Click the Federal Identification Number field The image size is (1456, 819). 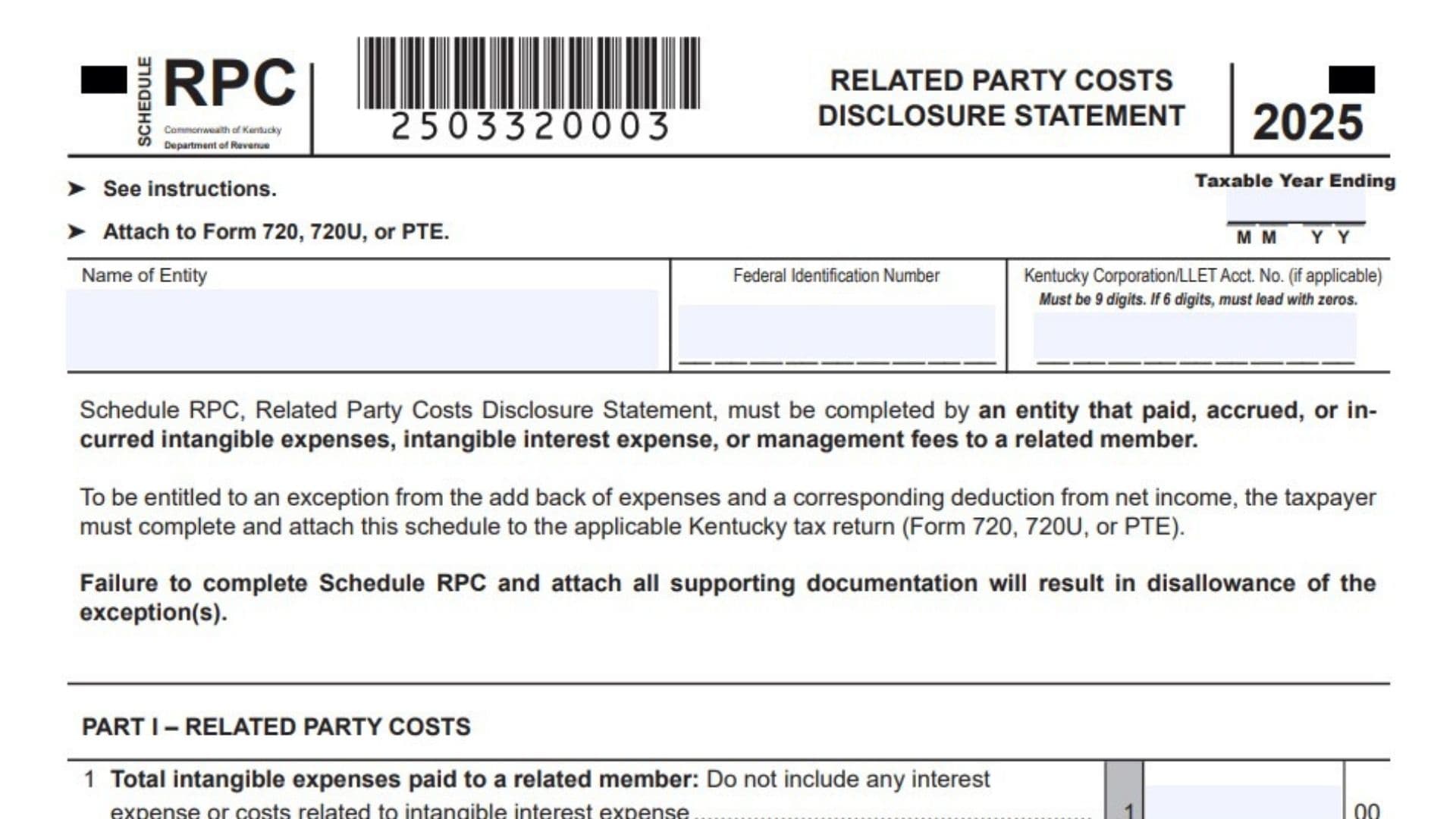click(836, 332)
